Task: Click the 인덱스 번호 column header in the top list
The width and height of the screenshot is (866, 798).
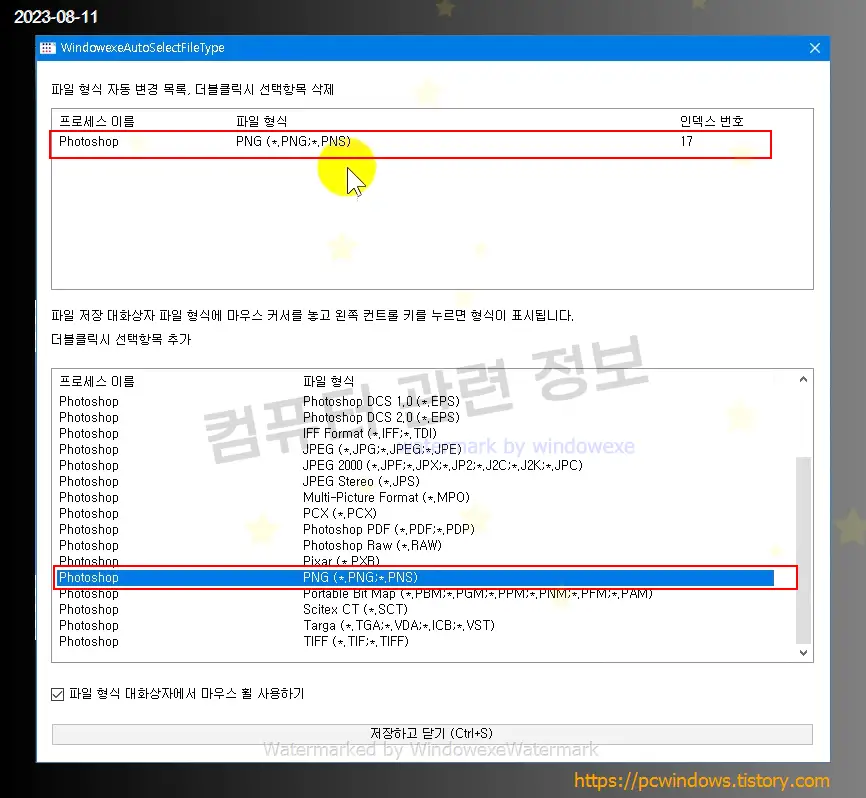Action: point(711,121)
